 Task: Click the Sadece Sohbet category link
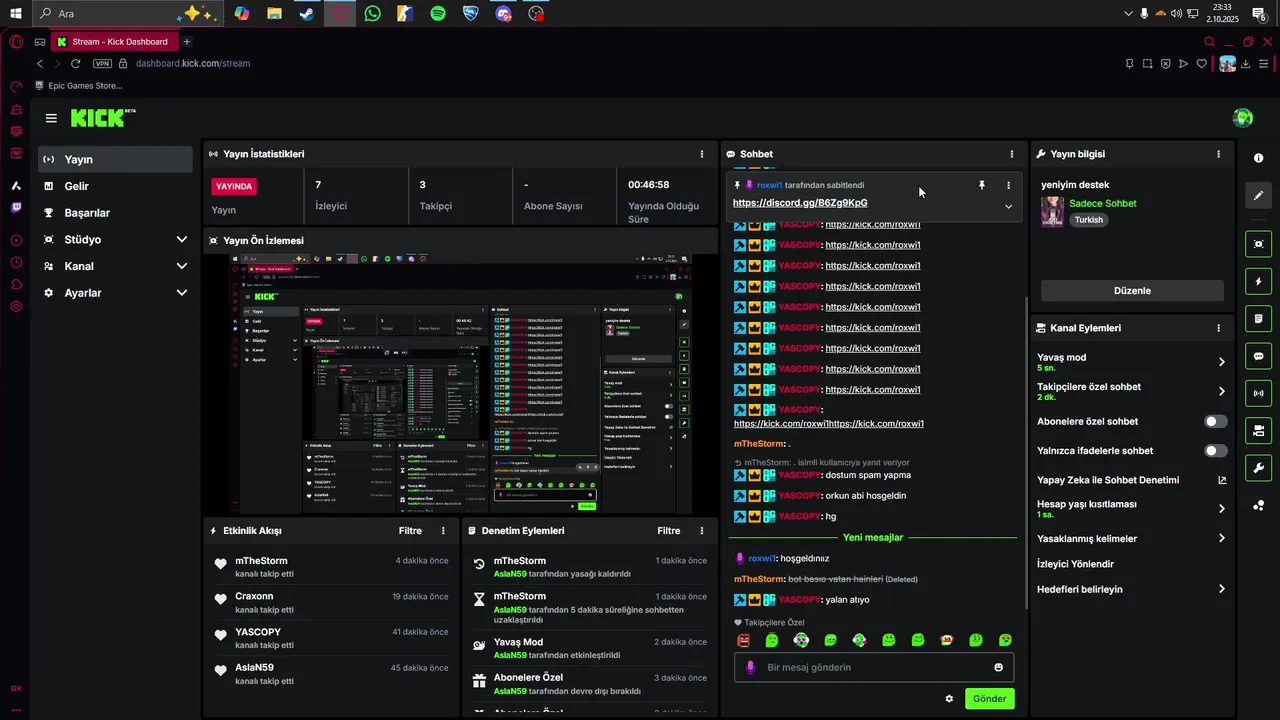(1103, 203)
